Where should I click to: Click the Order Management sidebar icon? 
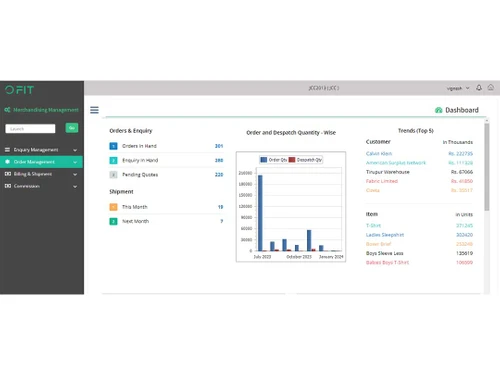[x=7, y=162]
